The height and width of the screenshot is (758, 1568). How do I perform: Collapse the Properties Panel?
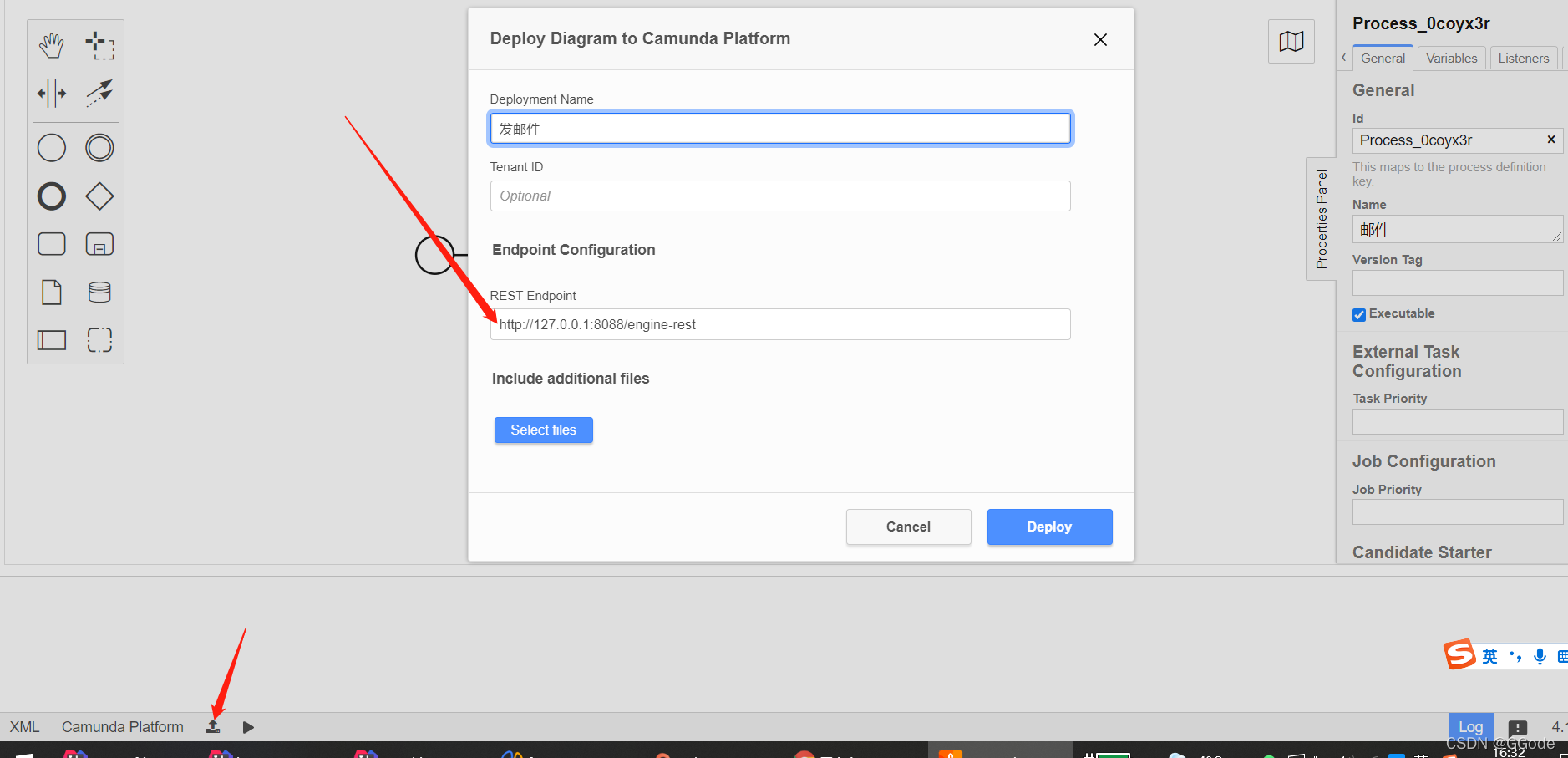click(1322, 219)
